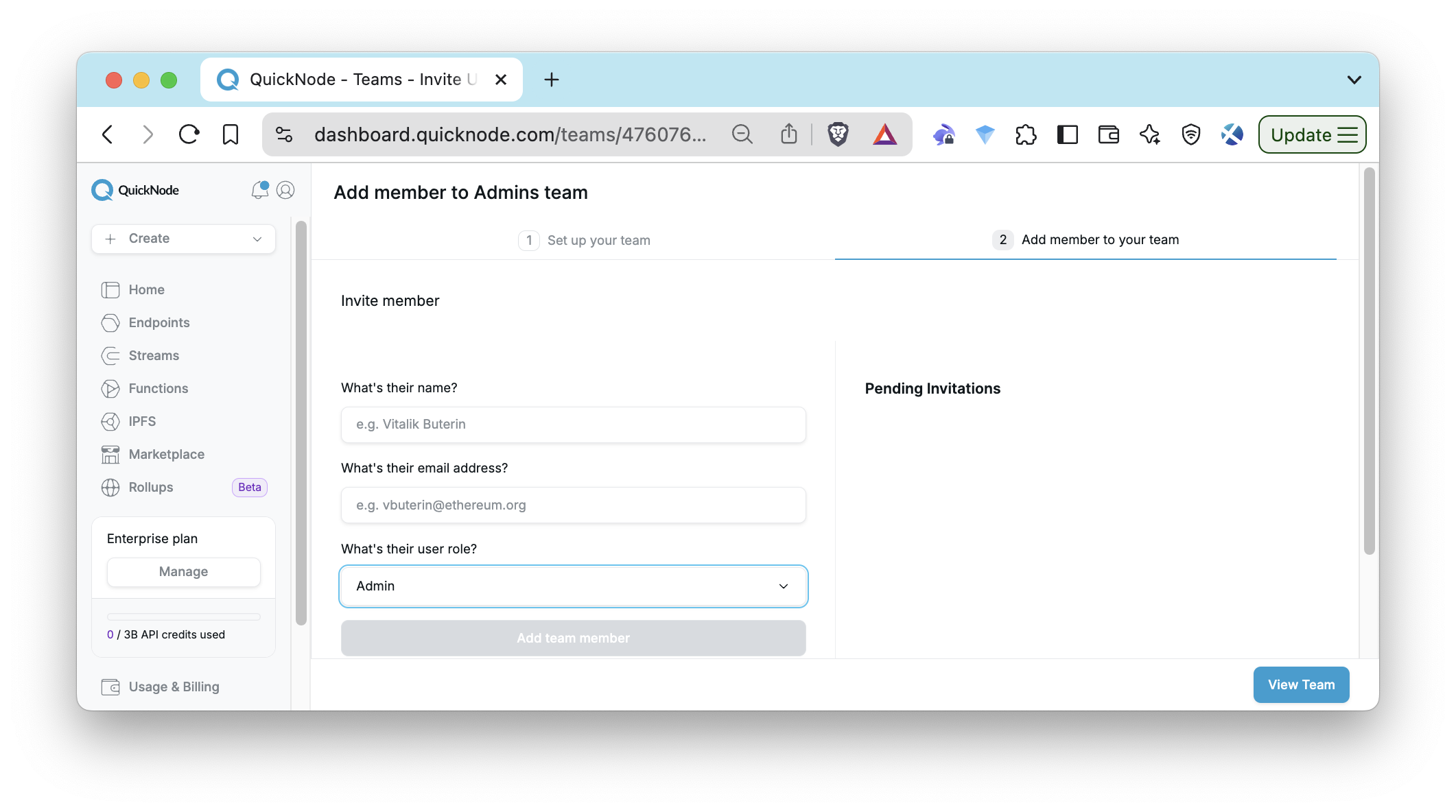Viewport: 1456px width, 812px height.
Task: Navigate to Streams panel
Action: pyautogui.click(x=154, y=355)
